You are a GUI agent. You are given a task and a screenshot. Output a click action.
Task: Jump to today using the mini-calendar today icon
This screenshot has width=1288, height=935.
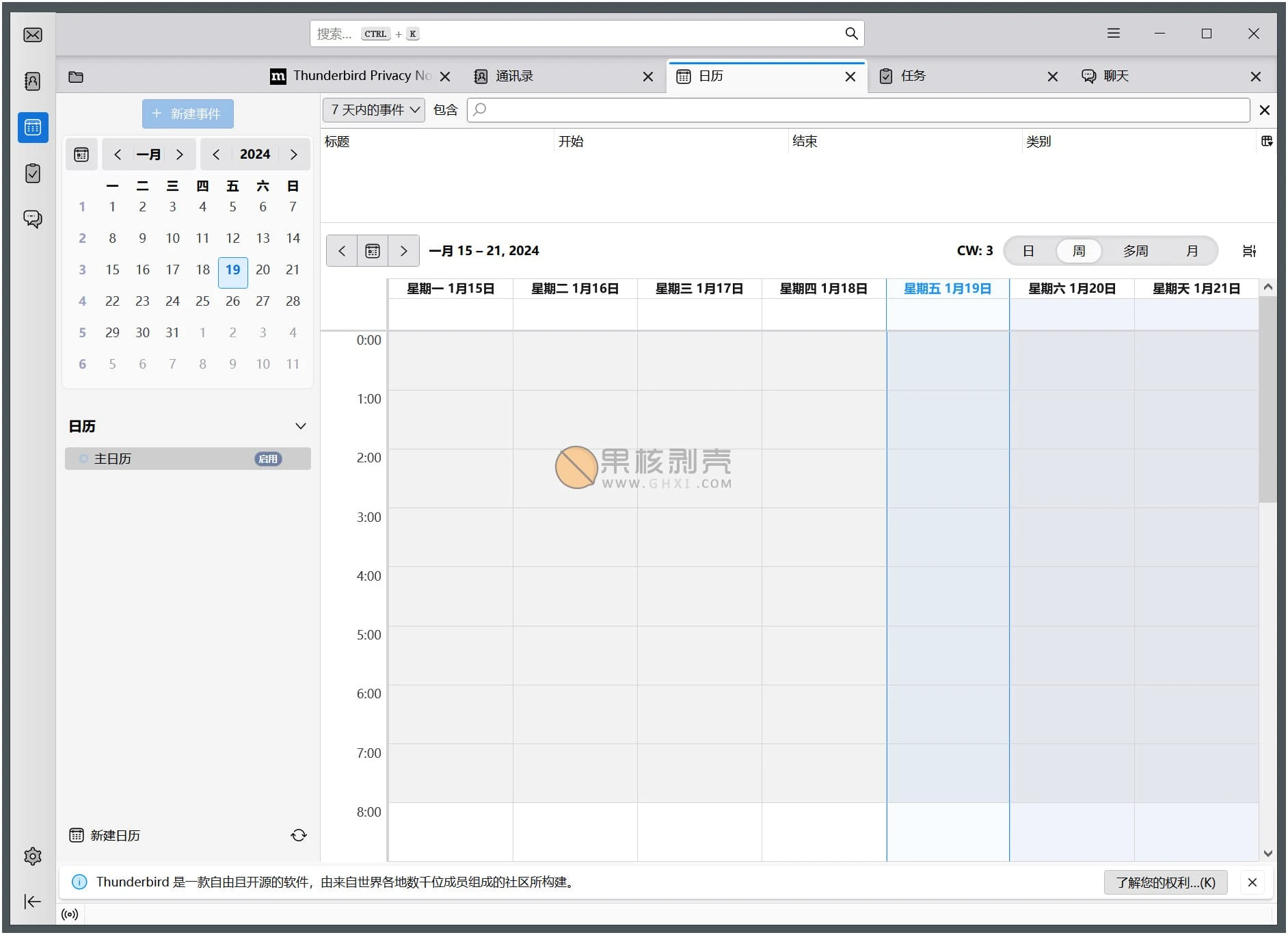(81, 154)
